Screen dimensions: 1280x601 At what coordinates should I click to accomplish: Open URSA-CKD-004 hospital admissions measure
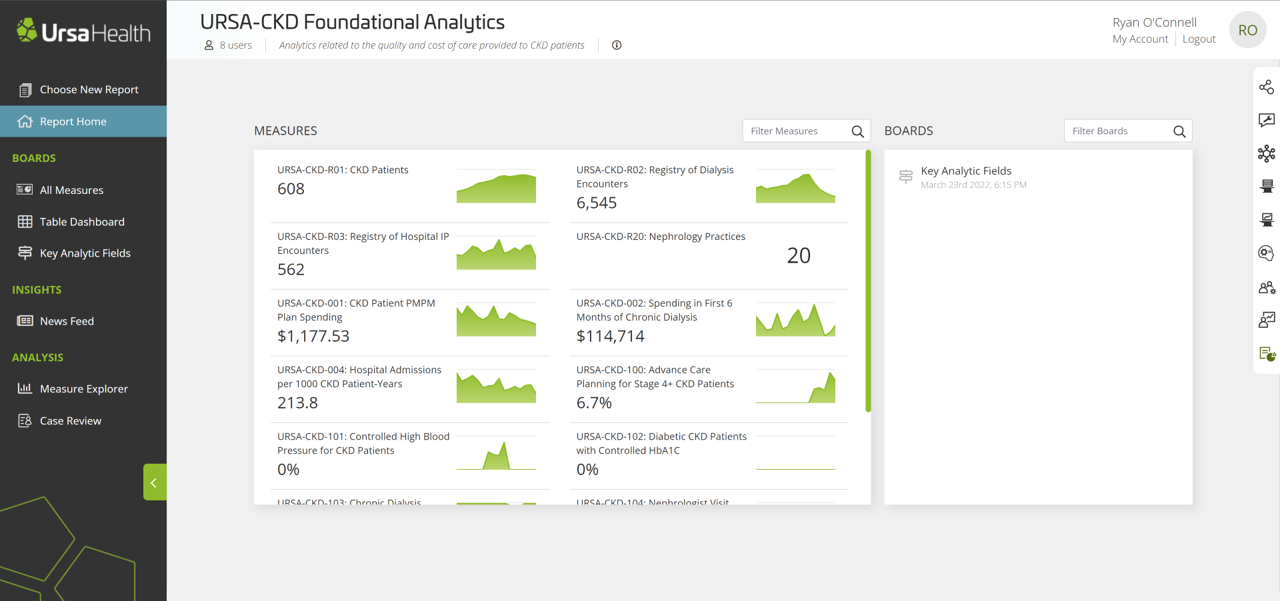tap(410, 388)
